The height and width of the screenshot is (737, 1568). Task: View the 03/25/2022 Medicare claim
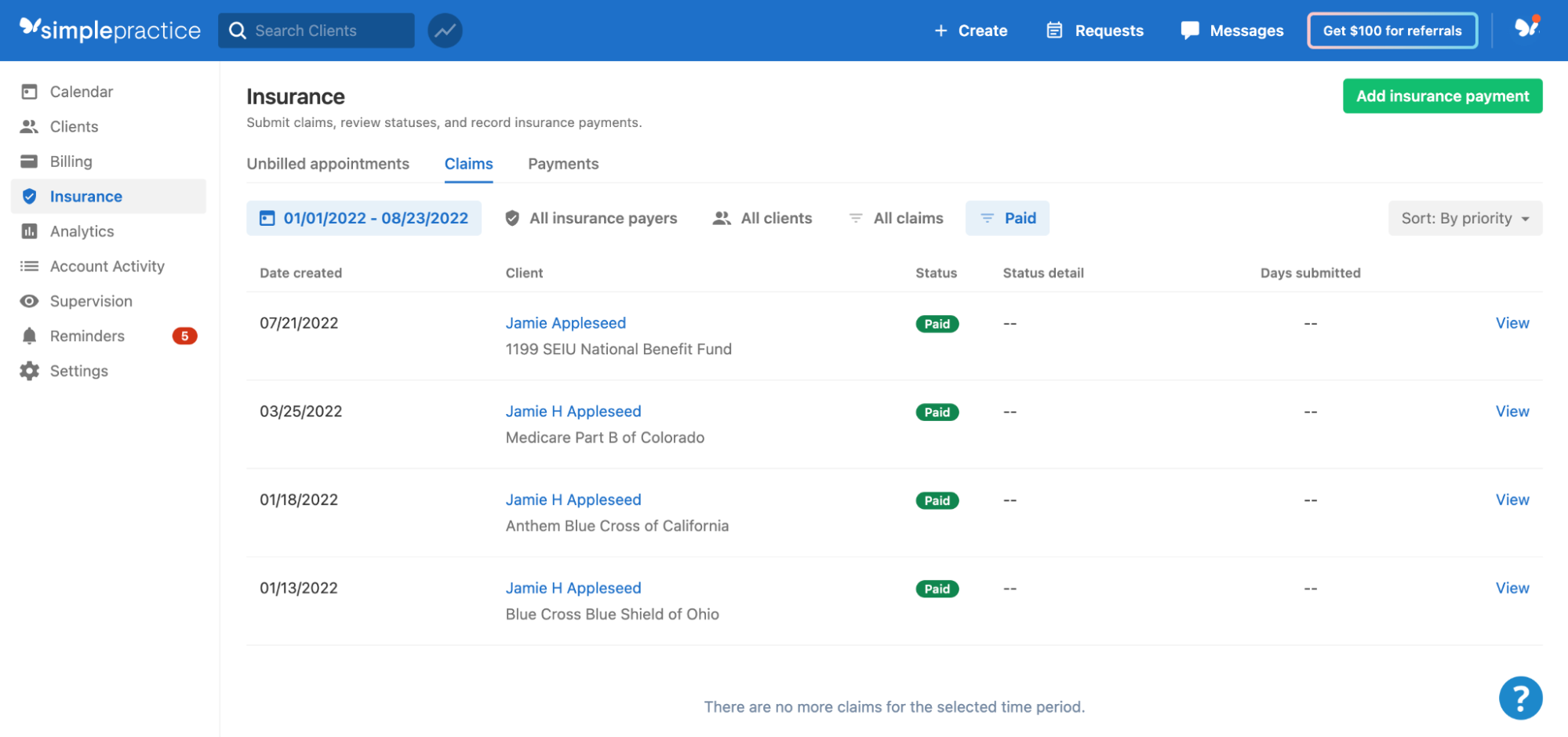pos(1512,412)
